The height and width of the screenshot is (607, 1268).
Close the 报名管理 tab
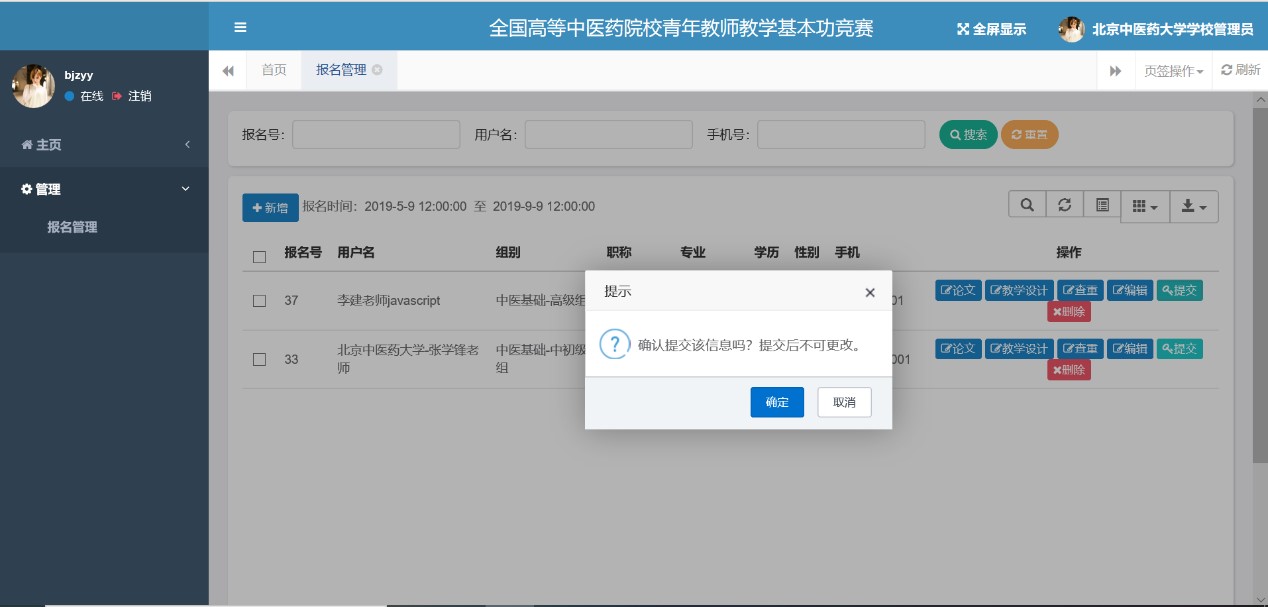377,70
